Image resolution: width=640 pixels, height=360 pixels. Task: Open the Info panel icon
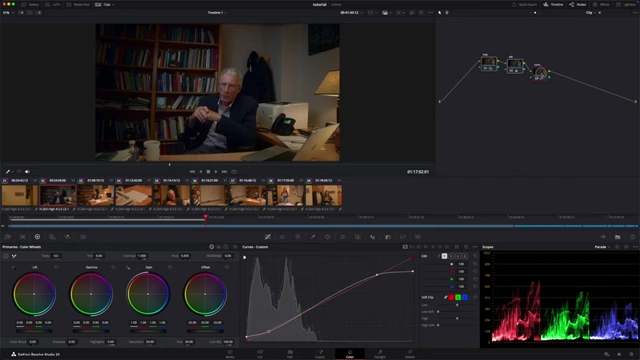[x=632, y=237]
